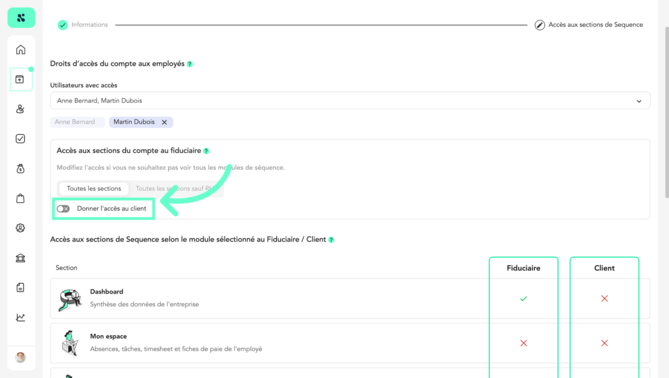
Task: Open the user contacts sidebar icon
Action: [20, 109]
